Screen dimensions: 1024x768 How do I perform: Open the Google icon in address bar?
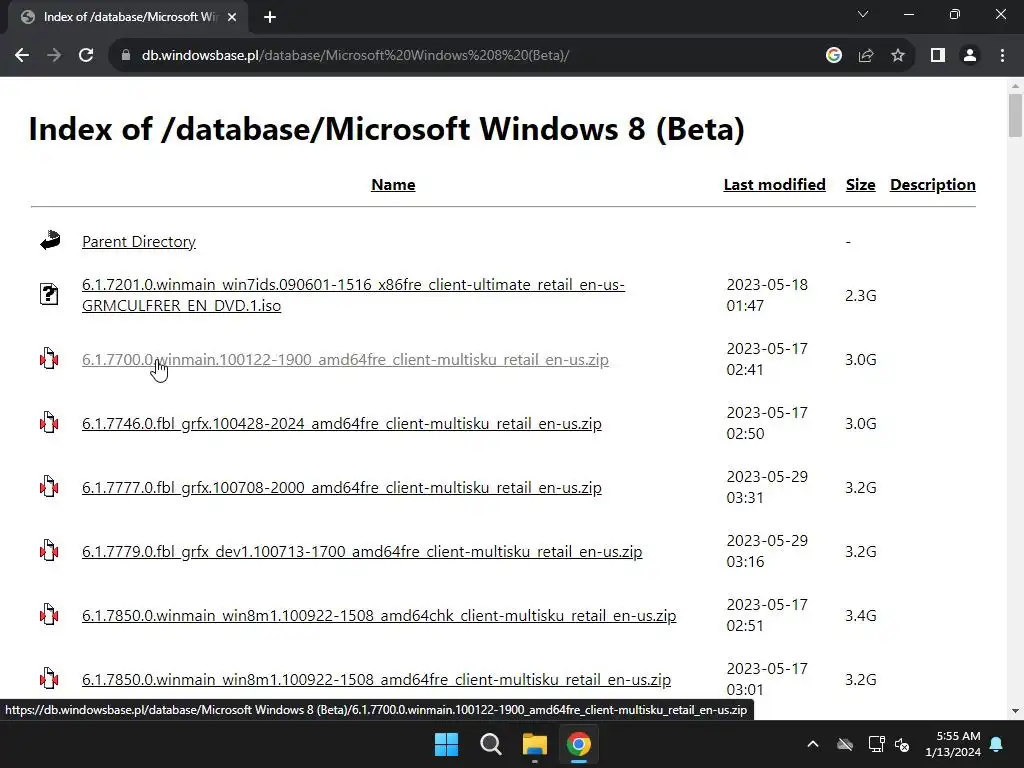[x=833, y=56]
